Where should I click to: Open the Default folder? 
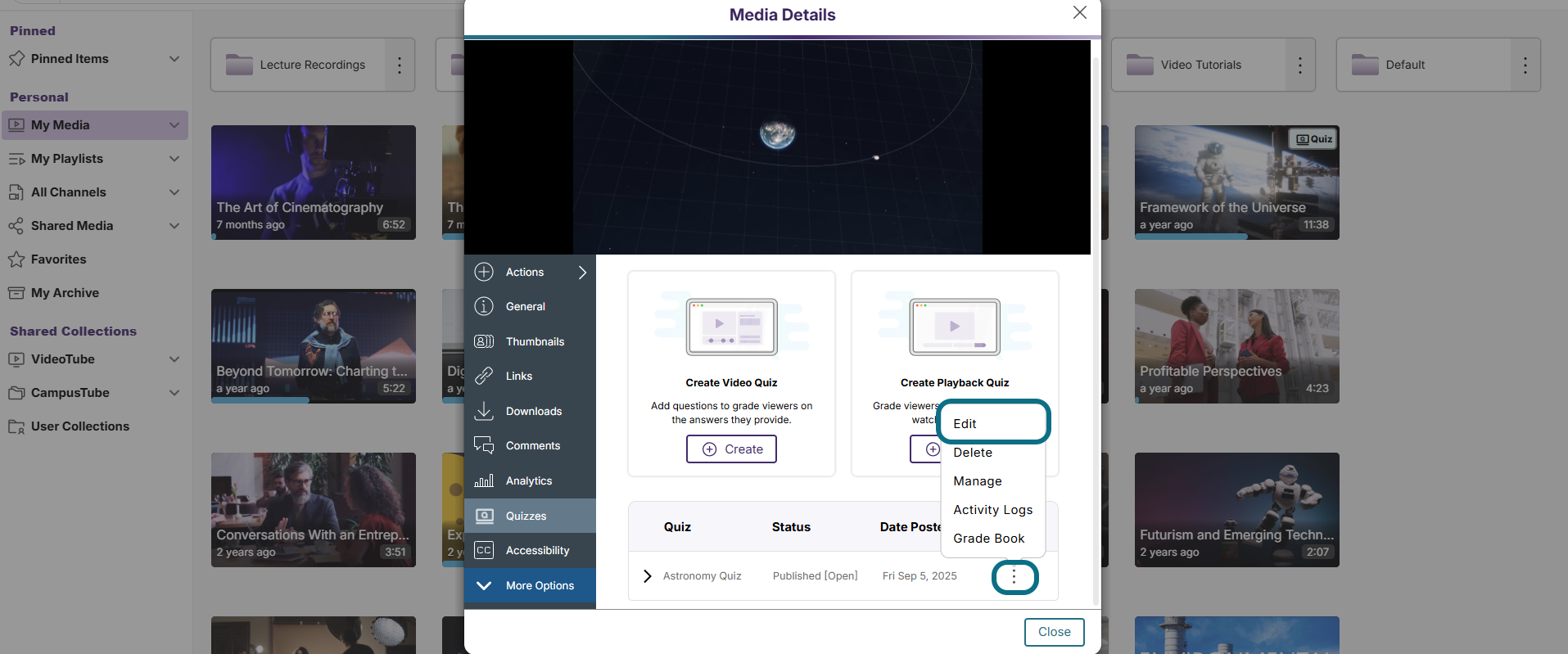click(x=1424, y=65)
